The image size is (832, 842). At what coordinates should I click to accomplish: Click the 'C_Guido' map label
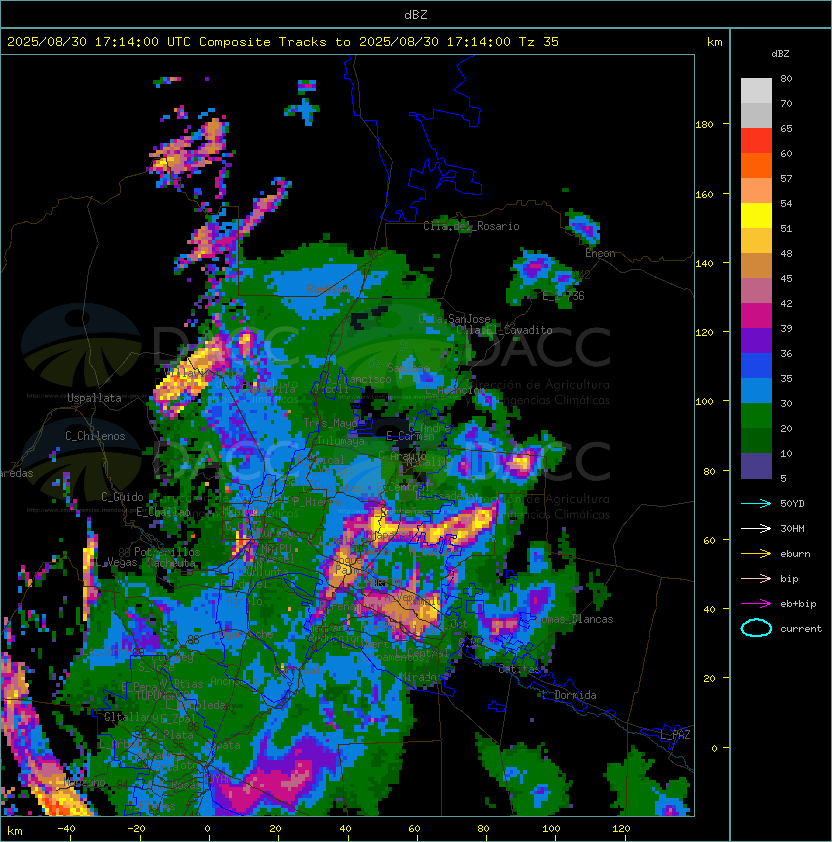122,497
